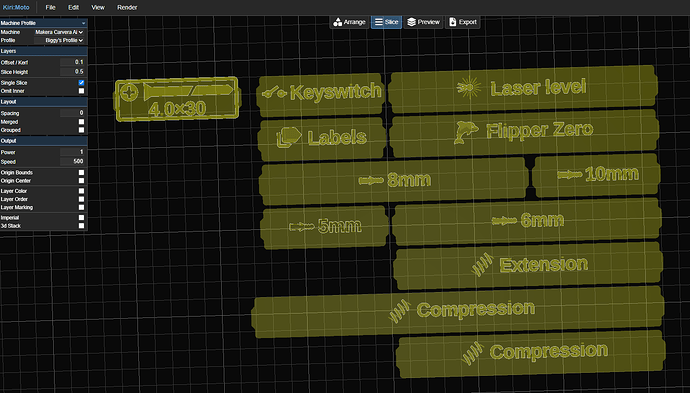This screenshot has height=393, width=690.
Task: Edit the Spacing value field
Action: click(x=72, y=113)
